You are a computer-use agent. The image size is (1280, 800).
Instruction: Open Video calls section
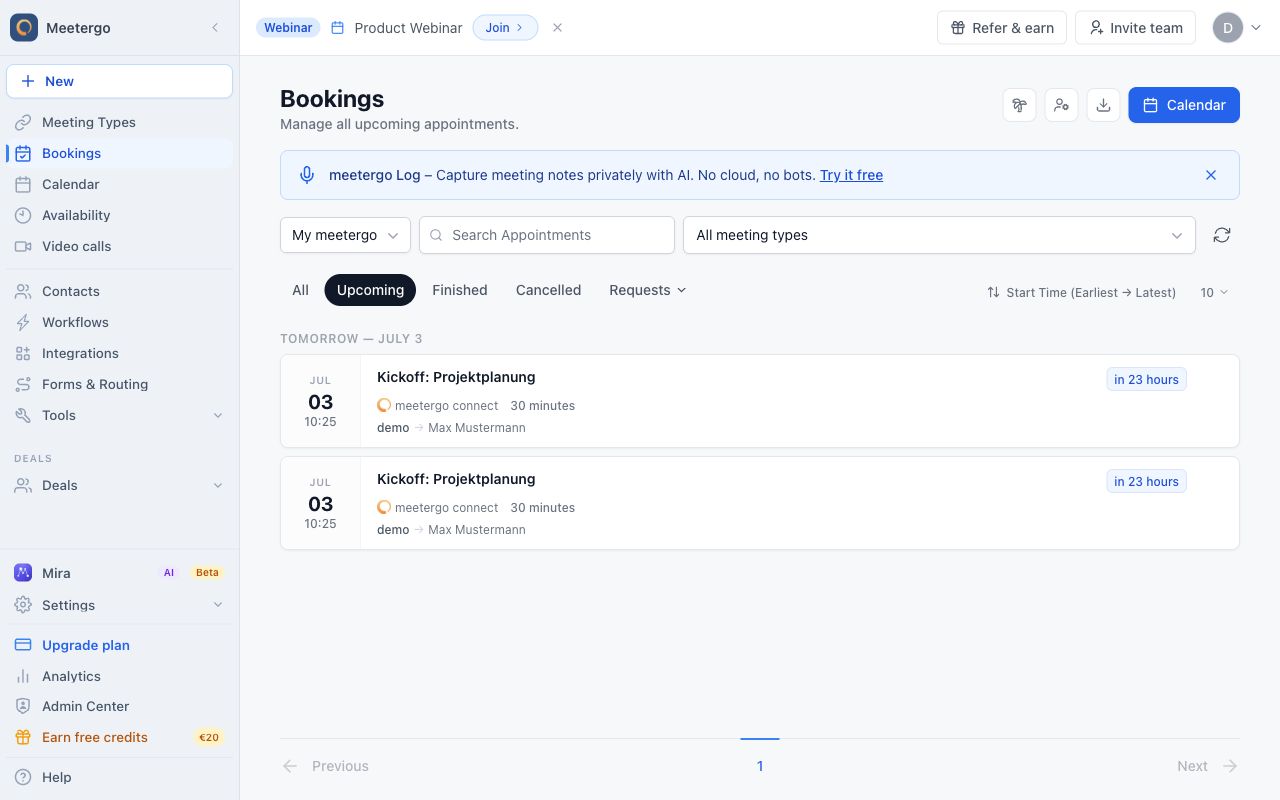click(120, 246)
